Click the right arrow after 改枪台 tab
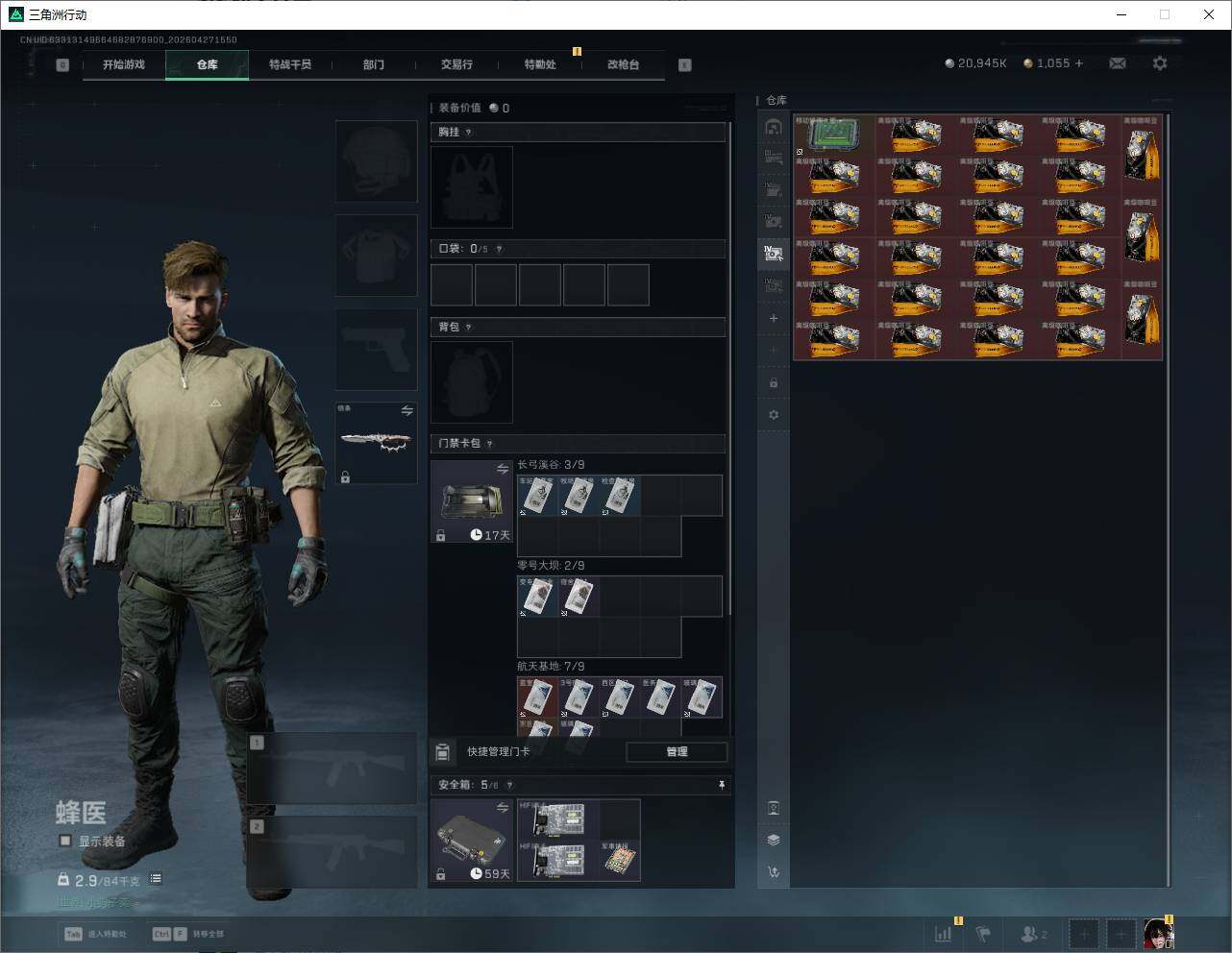This screenshot has width=1232, height=953. pyautogui.click(x=685, y=65)
